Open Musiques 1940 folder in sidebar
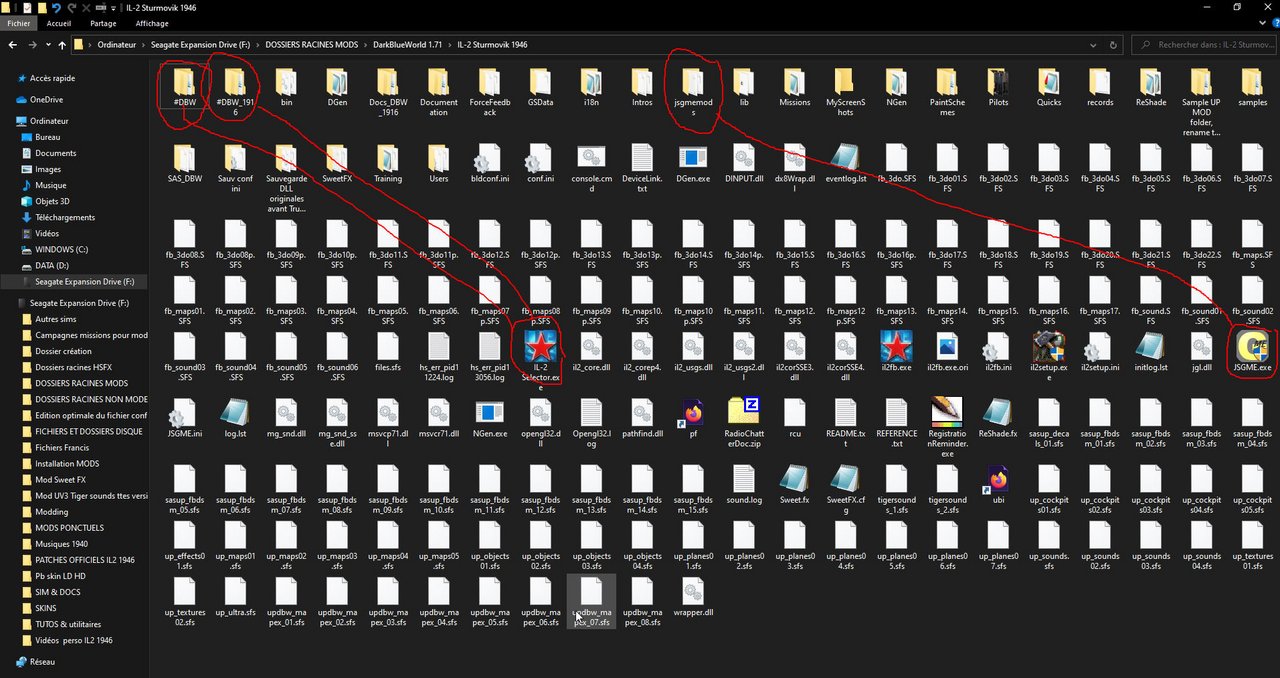This screenshot has width=1280, height=678. 62,543
